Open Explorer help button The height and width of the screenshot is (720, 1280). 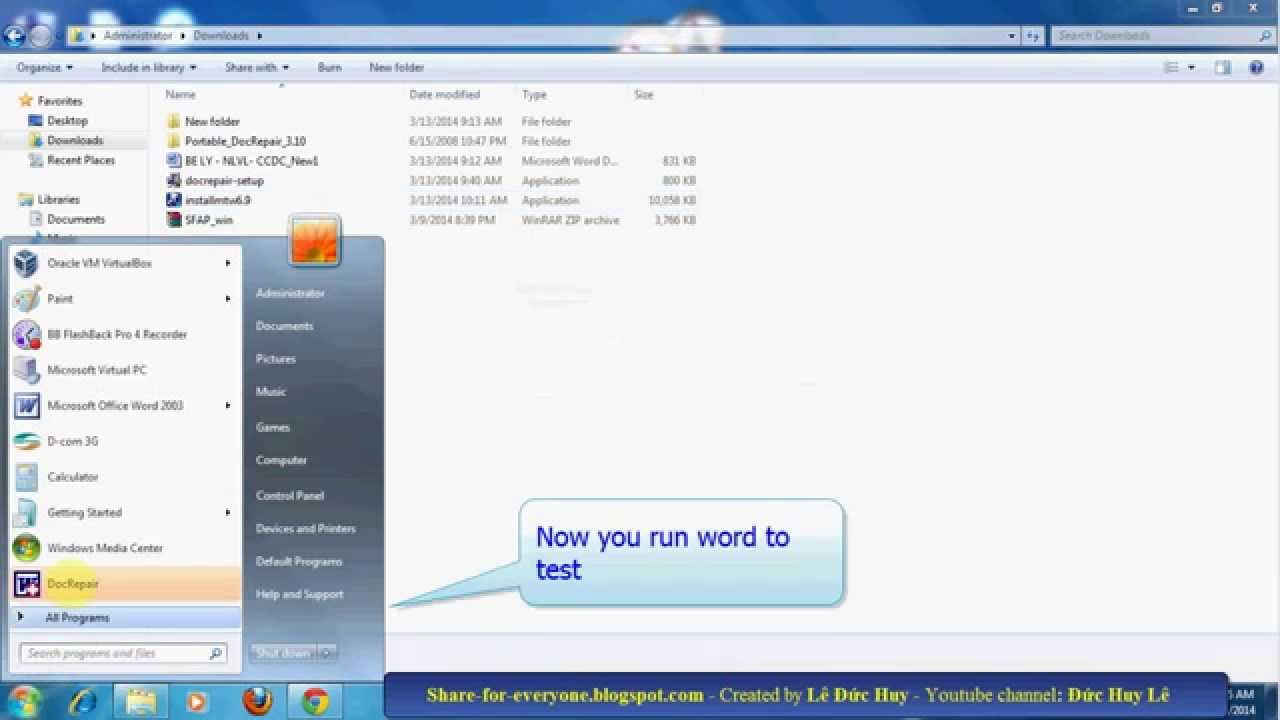(1257, 68)
